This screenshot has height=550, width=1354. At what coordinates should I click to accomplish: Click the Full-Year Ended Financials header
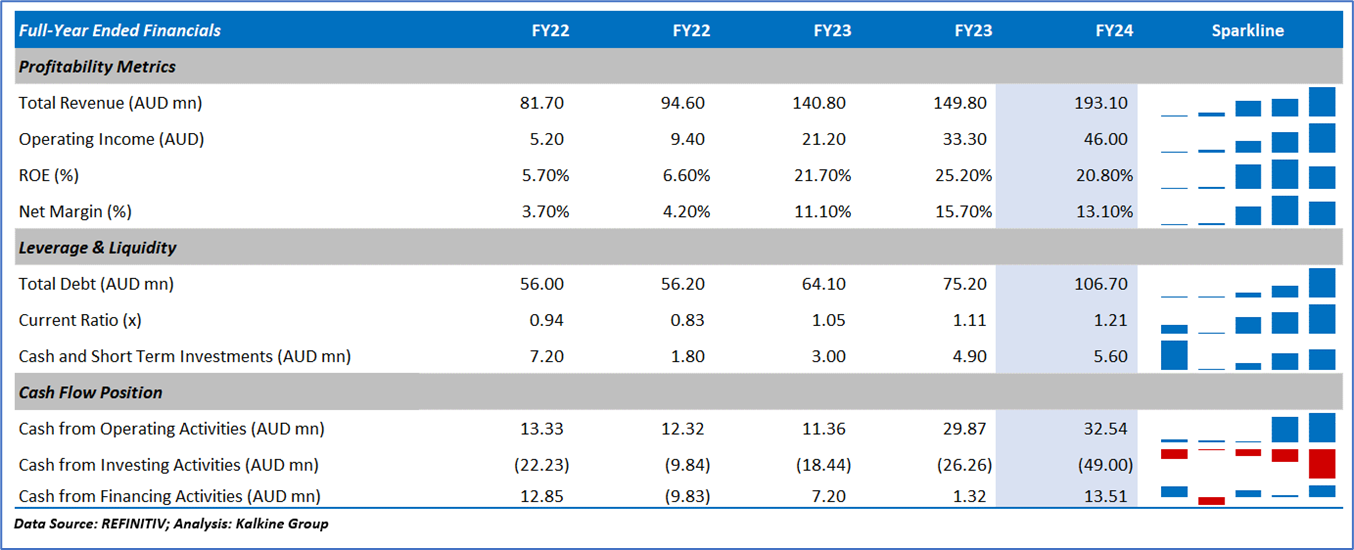(120, 30)
